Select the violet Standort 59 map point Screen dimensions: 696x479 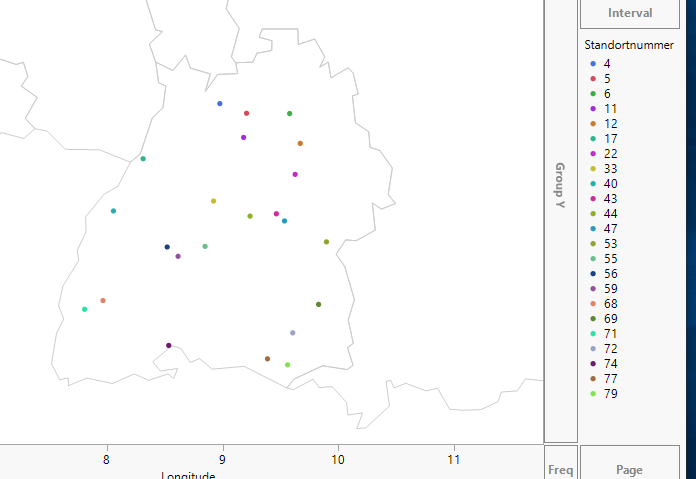pyautogui.click(x=178, y=256)
